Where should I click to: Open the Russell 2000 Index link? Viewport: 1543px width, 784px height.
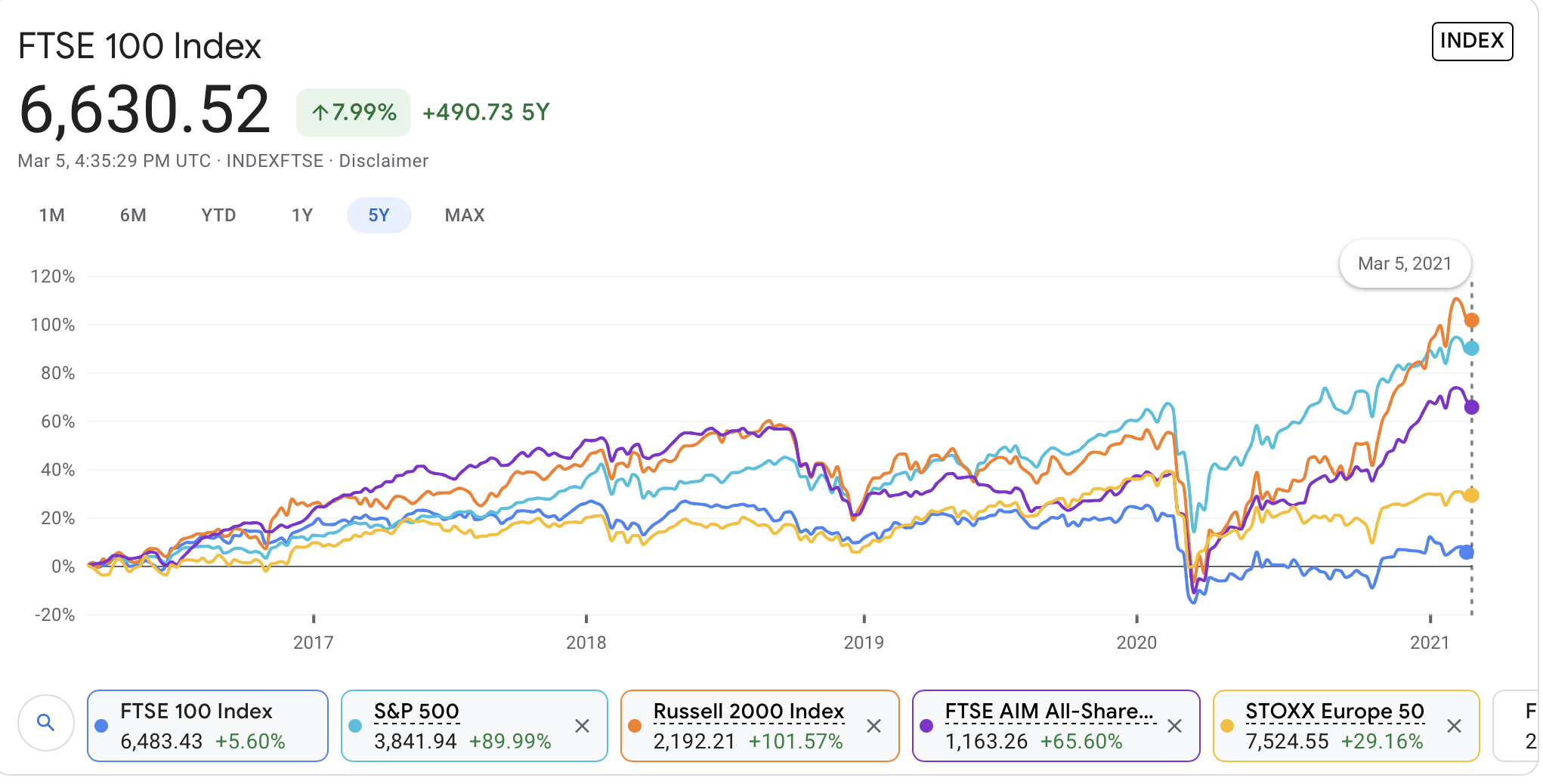[748, 711]
